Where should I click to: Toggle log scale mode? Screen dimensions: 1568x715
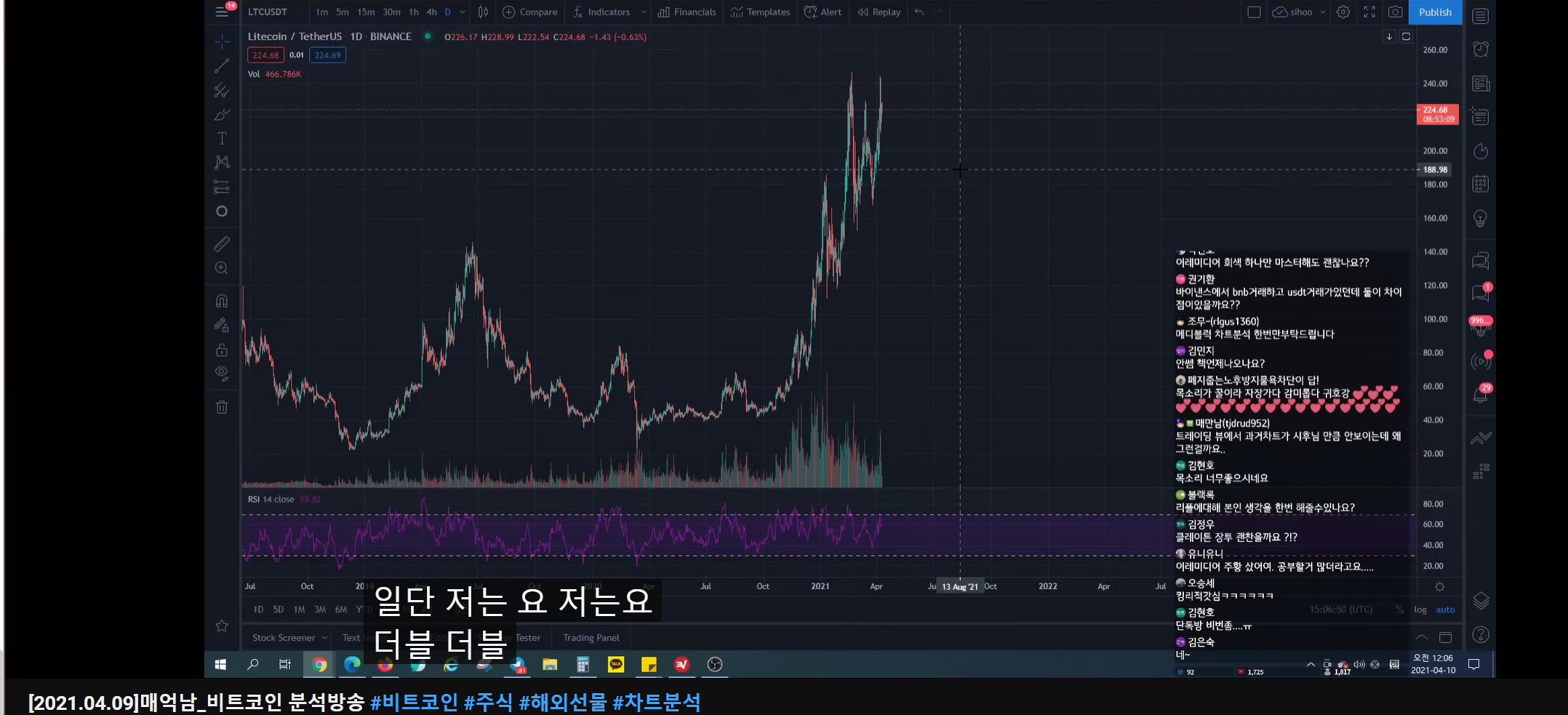1420,610
